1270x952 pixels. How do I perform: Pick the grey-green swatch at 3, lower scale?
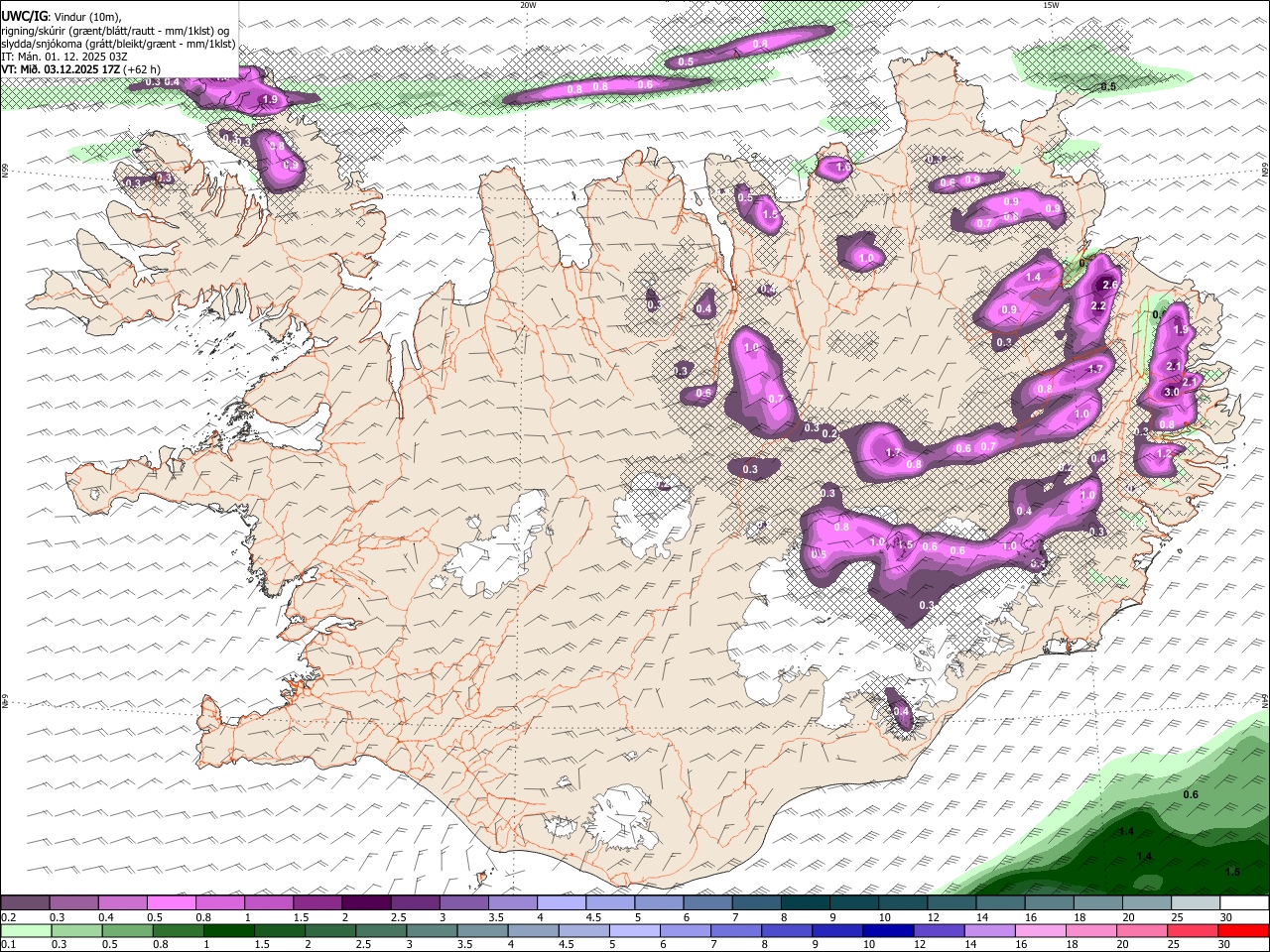[432, 931]
